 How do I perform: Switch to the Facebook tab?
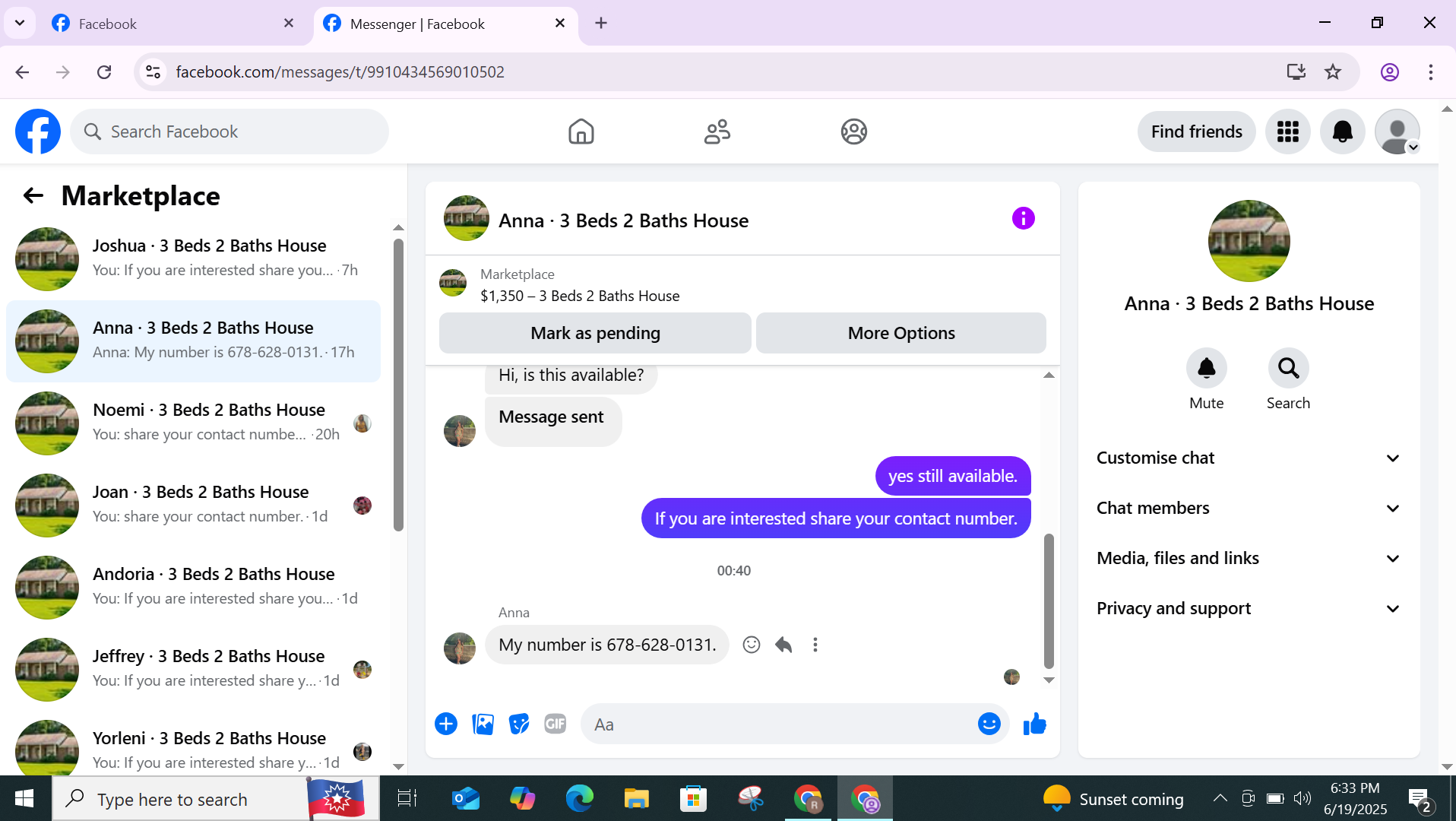pyautogui.click(x=174, y=24)
